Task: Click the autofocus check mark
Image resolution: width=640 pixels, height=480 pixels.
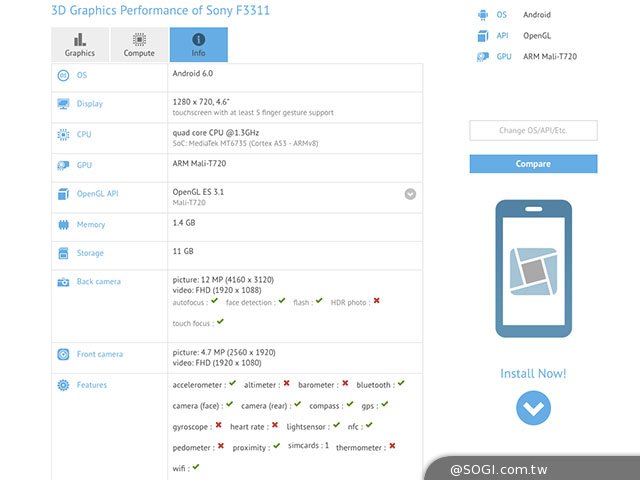Action: (215, 301)
